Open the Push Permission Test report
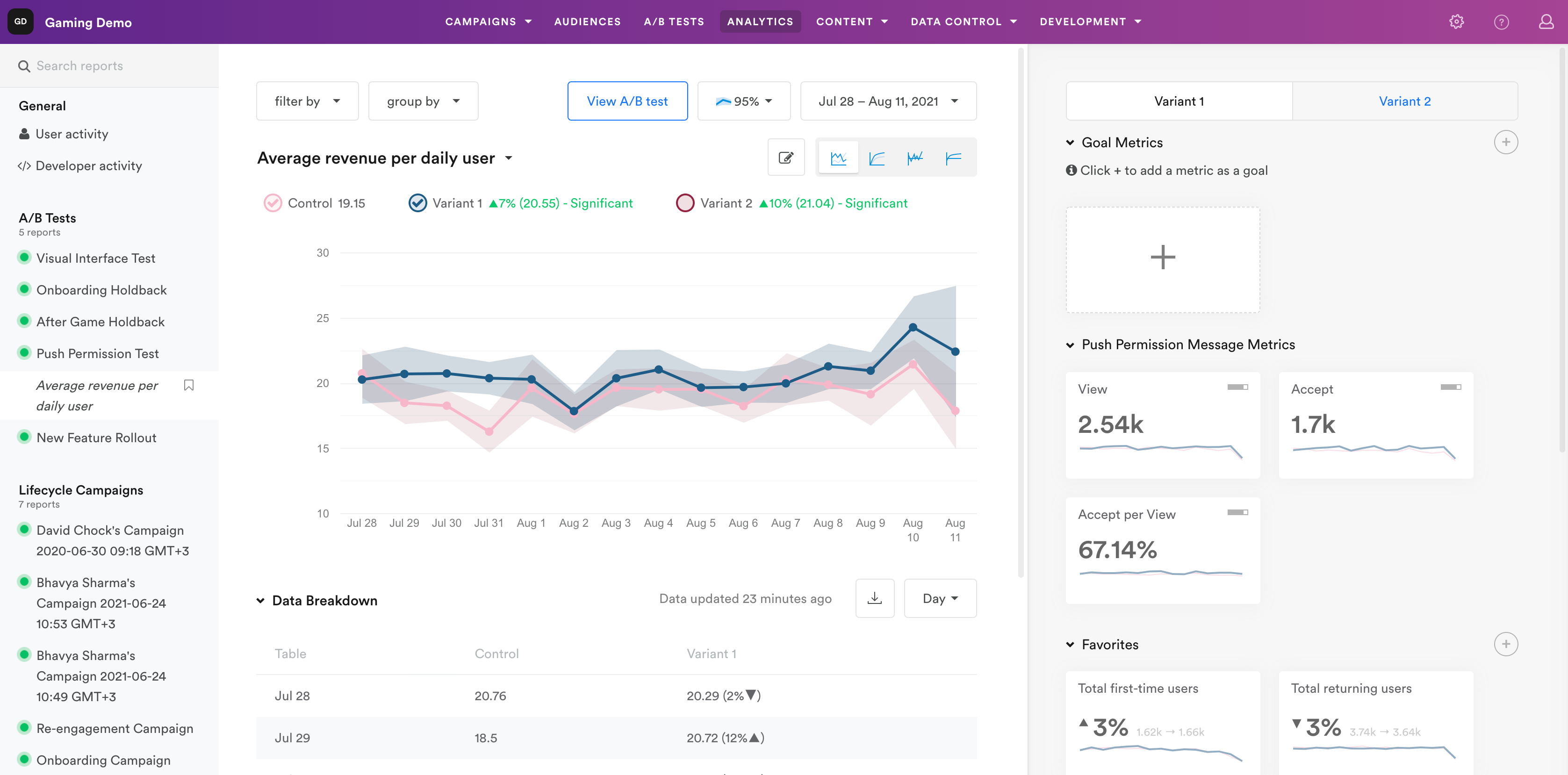 pos(97,353)
